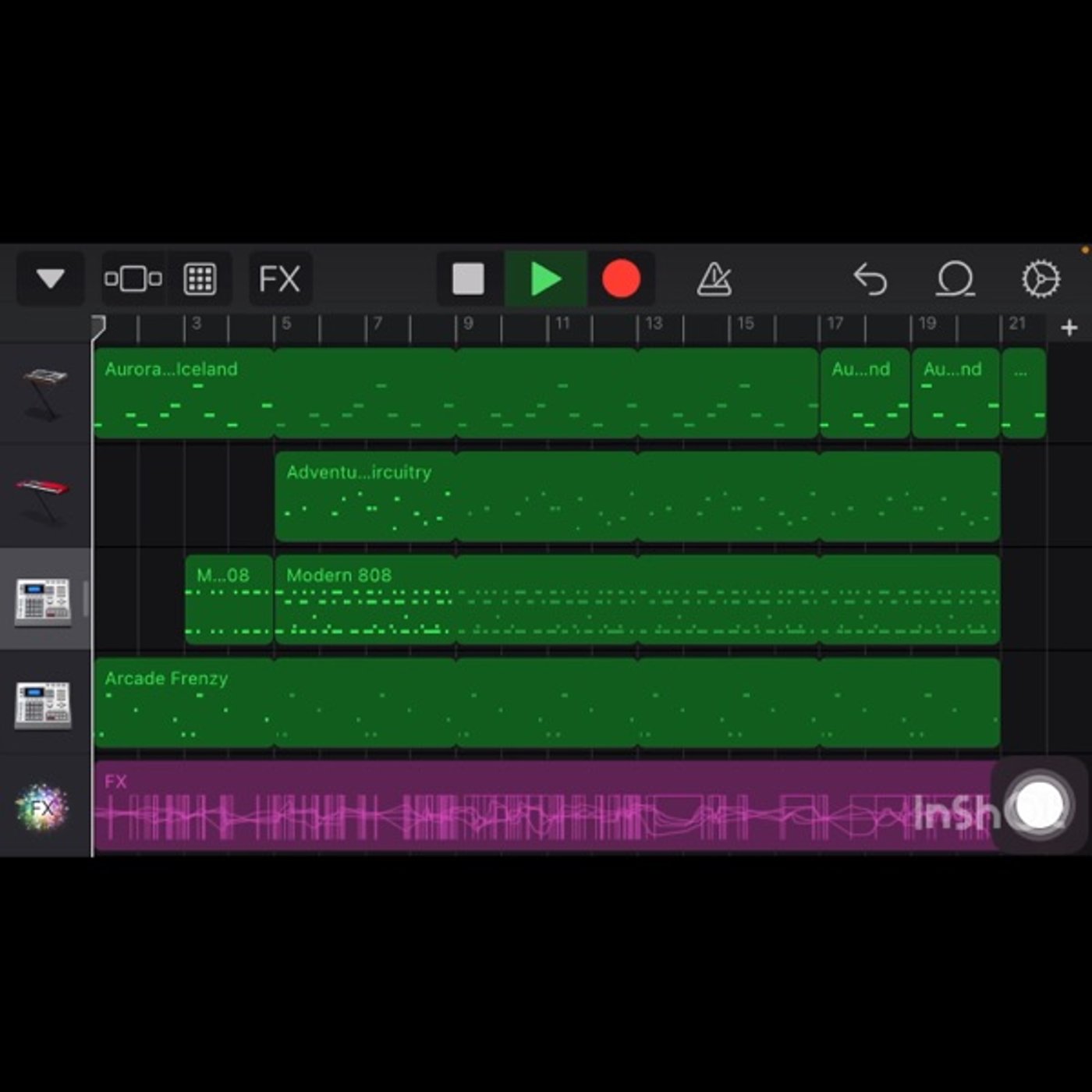This screenshot has height=1092, width=1092.
Task: Select the Modern 808 drum machine track icon
Action: 44,601
